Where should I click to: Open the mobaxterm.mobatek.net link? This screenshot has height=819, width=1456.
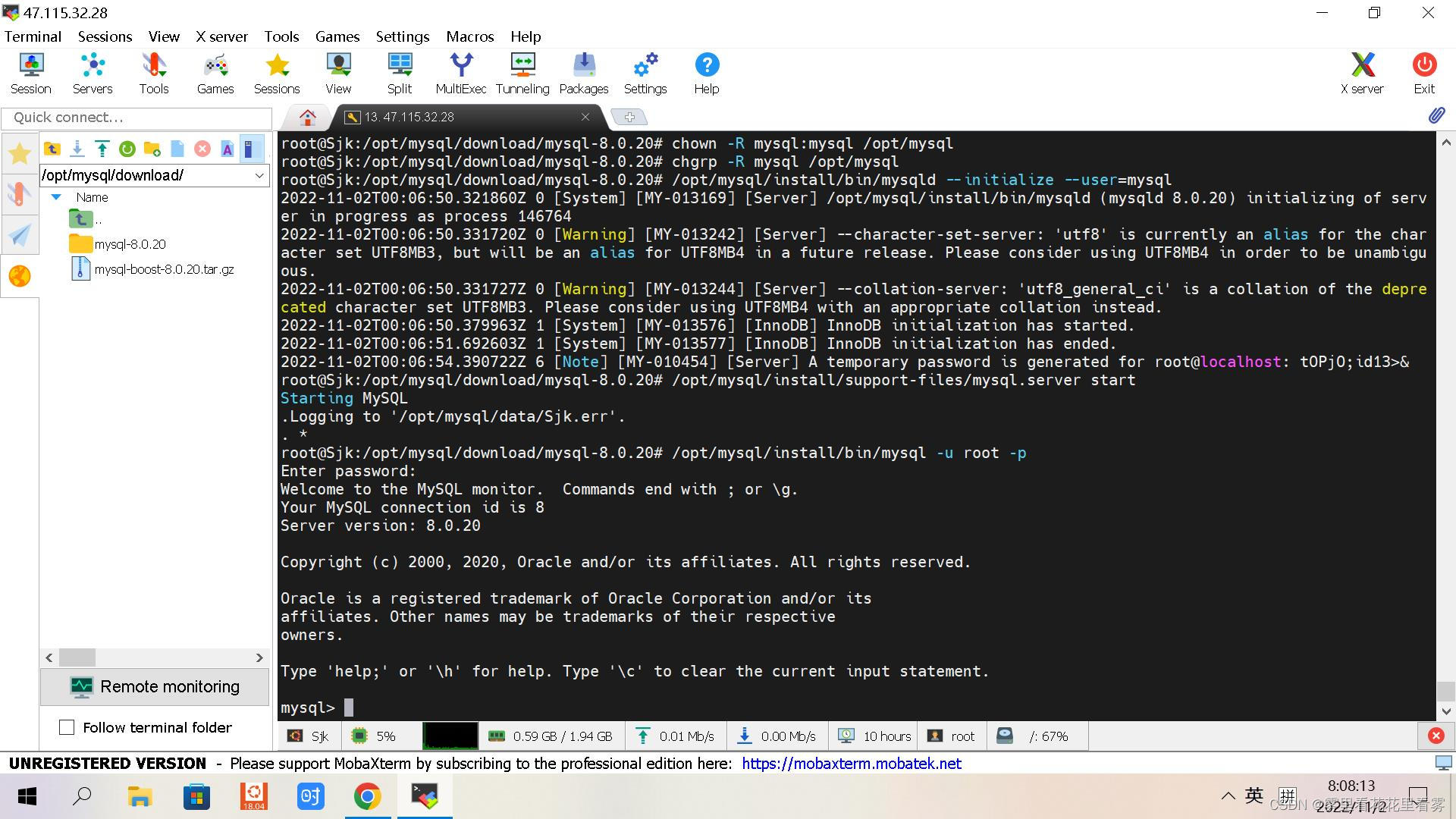(852, 764)
